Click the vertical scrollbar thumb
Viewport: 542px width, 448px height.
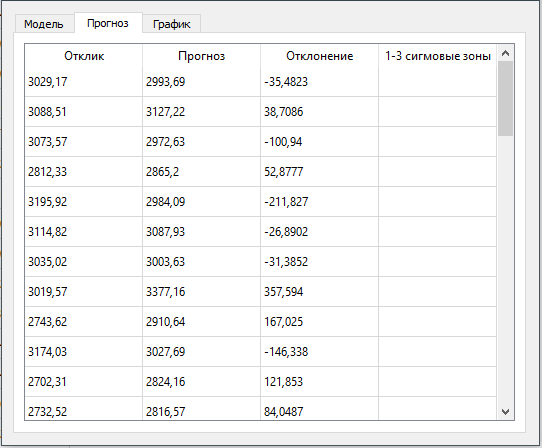pyautogui.click(x=505, y=99)
